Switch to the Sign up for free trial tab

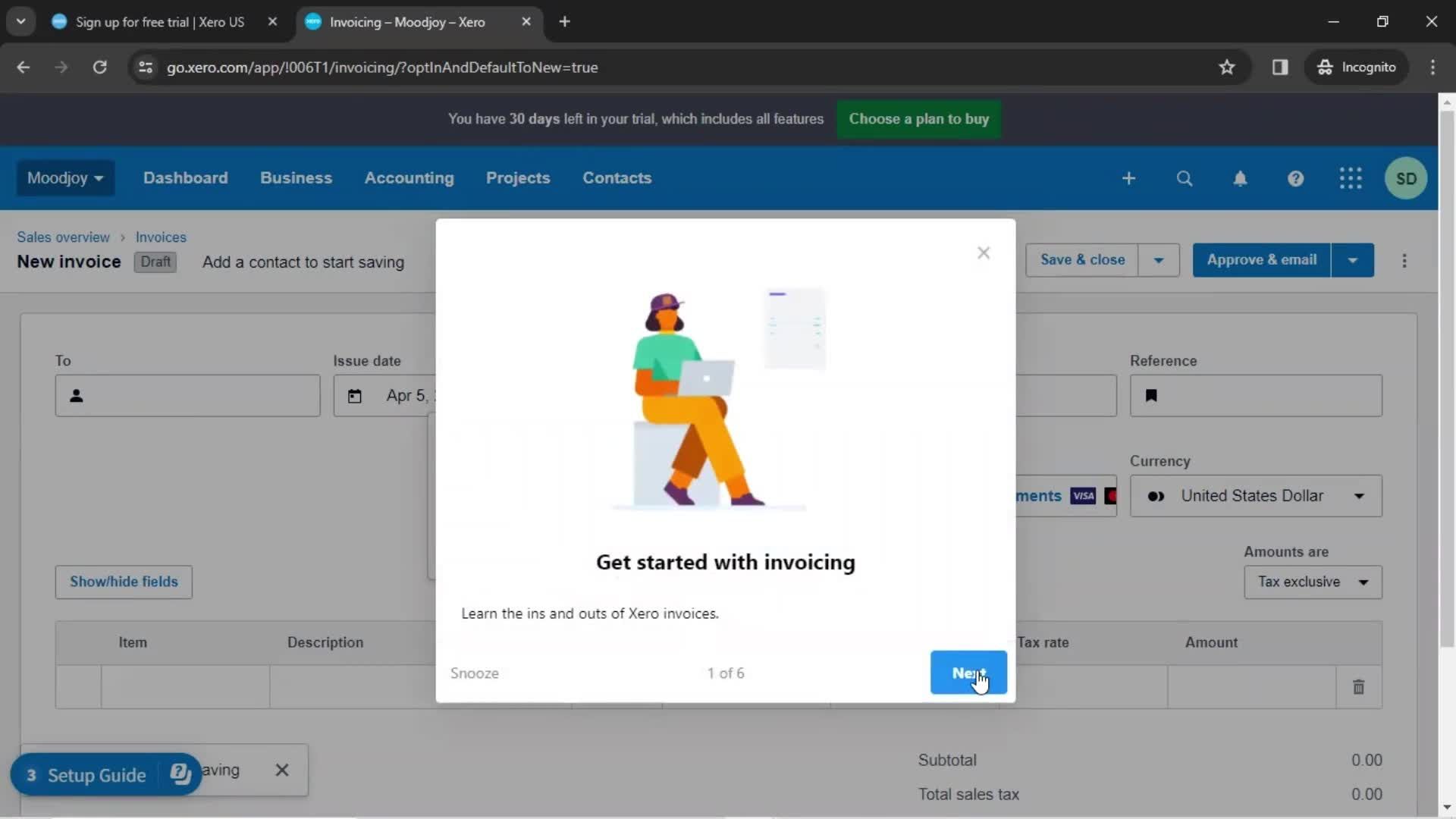tap(159, 22)
